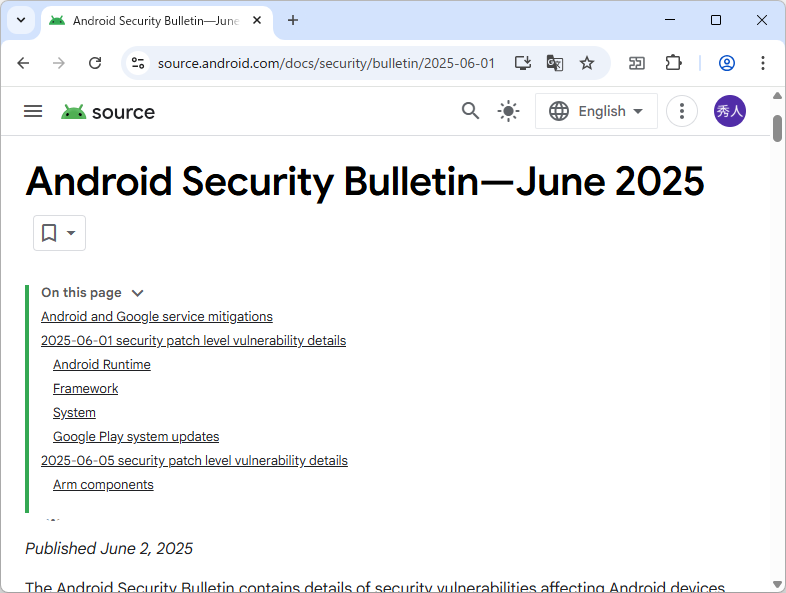The height and width of the screenshot is (593, 786).
Task: Install the page as app icon
Action: (x=523, y=63)
